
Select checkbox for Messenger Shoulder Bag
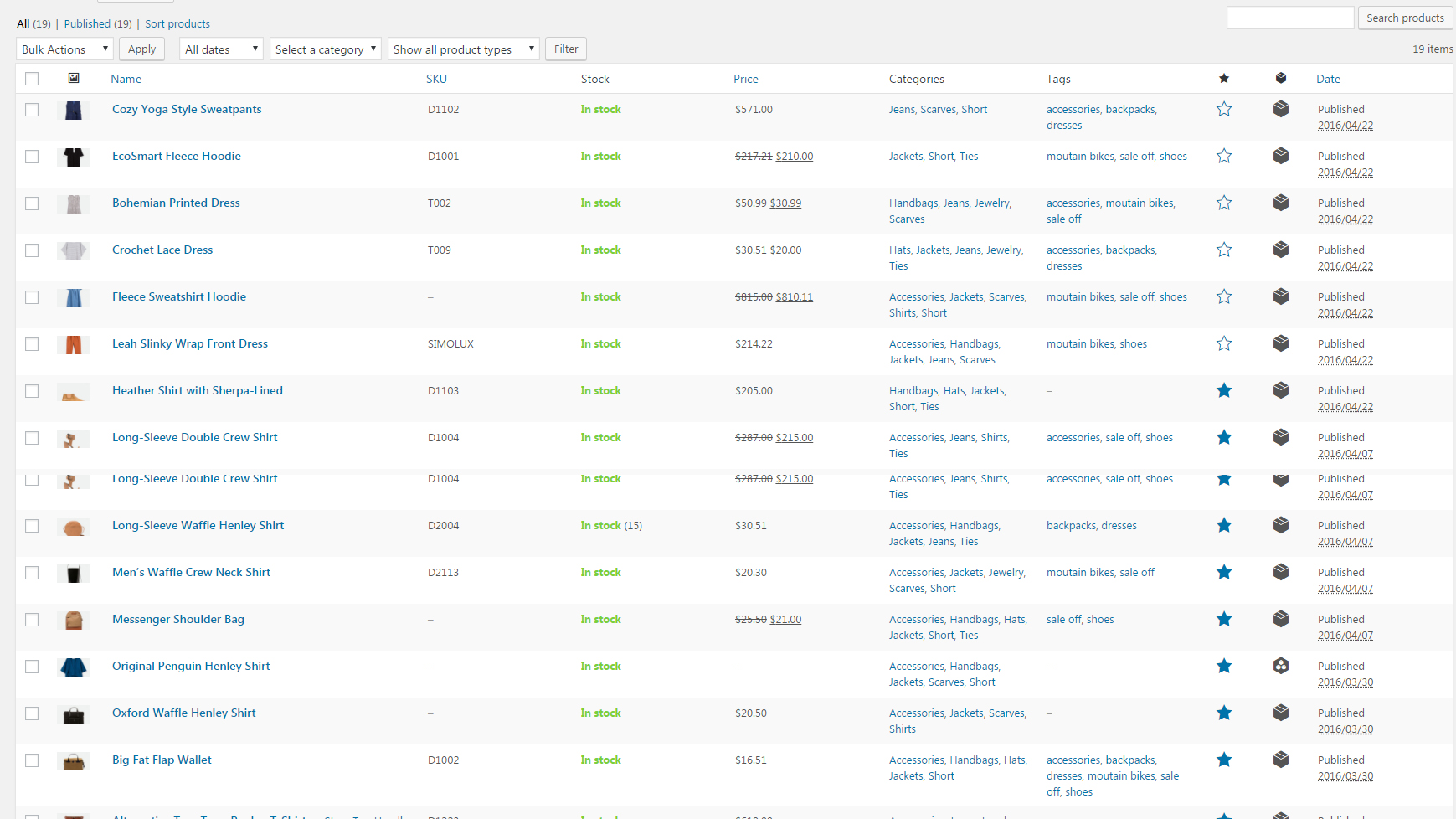[32, 620]
